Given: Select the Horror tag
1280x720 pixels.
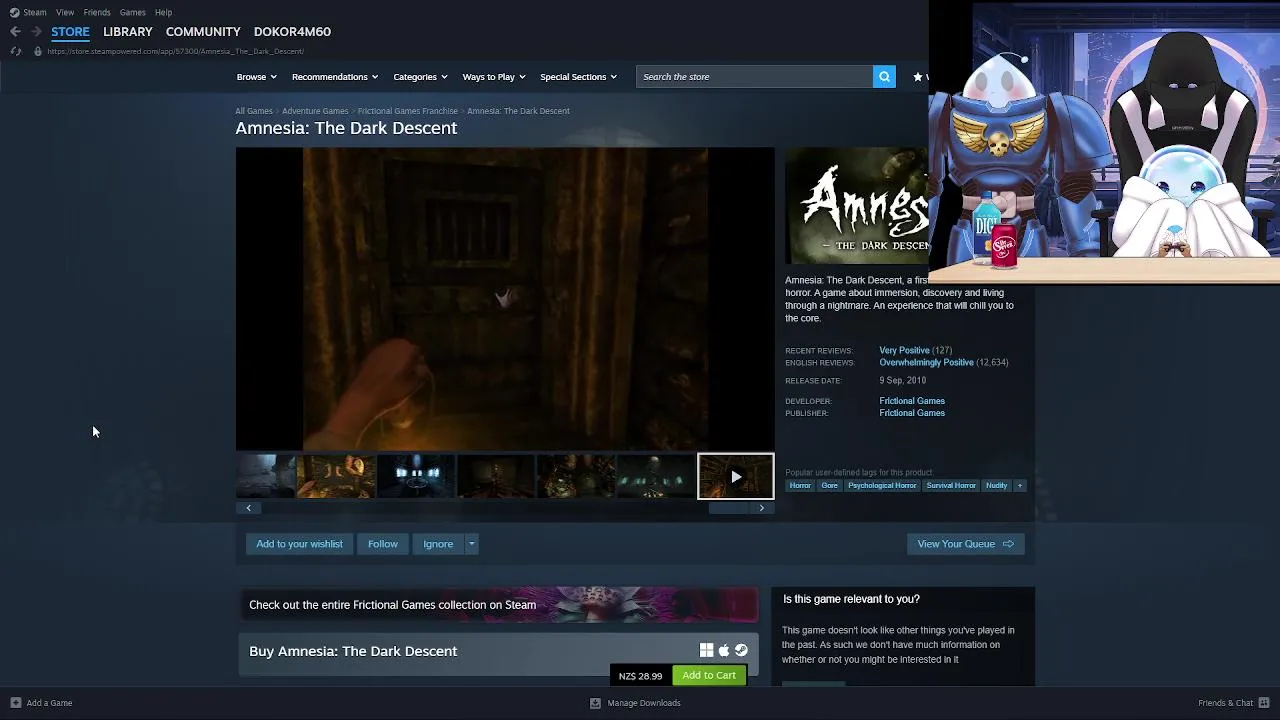Looking at the screenshot, I should [x=800, y=486].
